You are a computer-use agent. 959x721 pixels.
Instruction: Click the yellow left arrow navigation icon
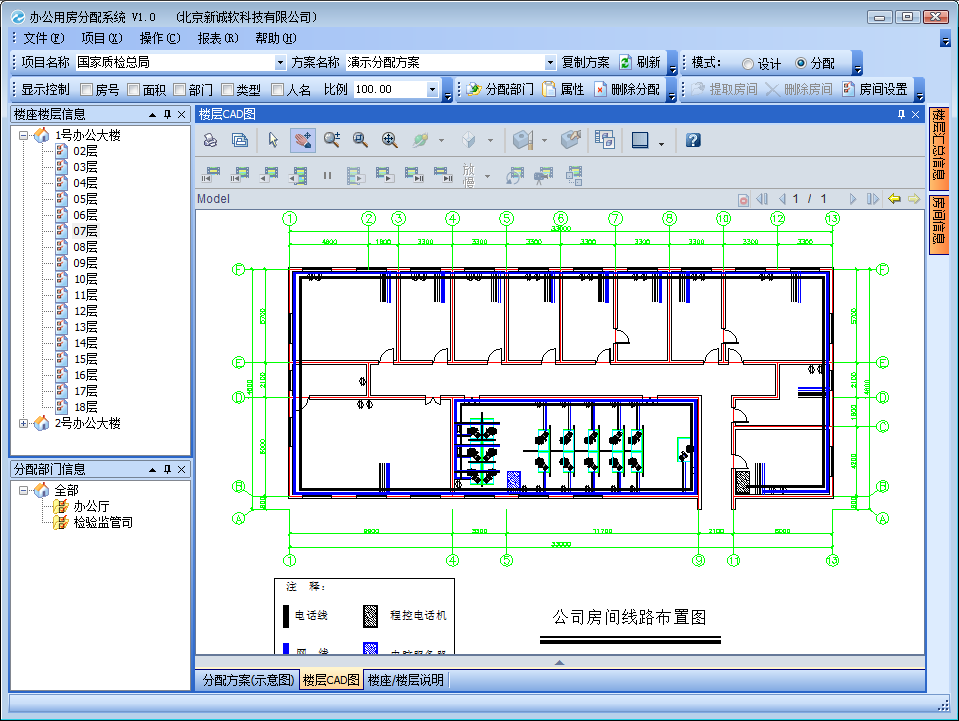click(894, 199)
